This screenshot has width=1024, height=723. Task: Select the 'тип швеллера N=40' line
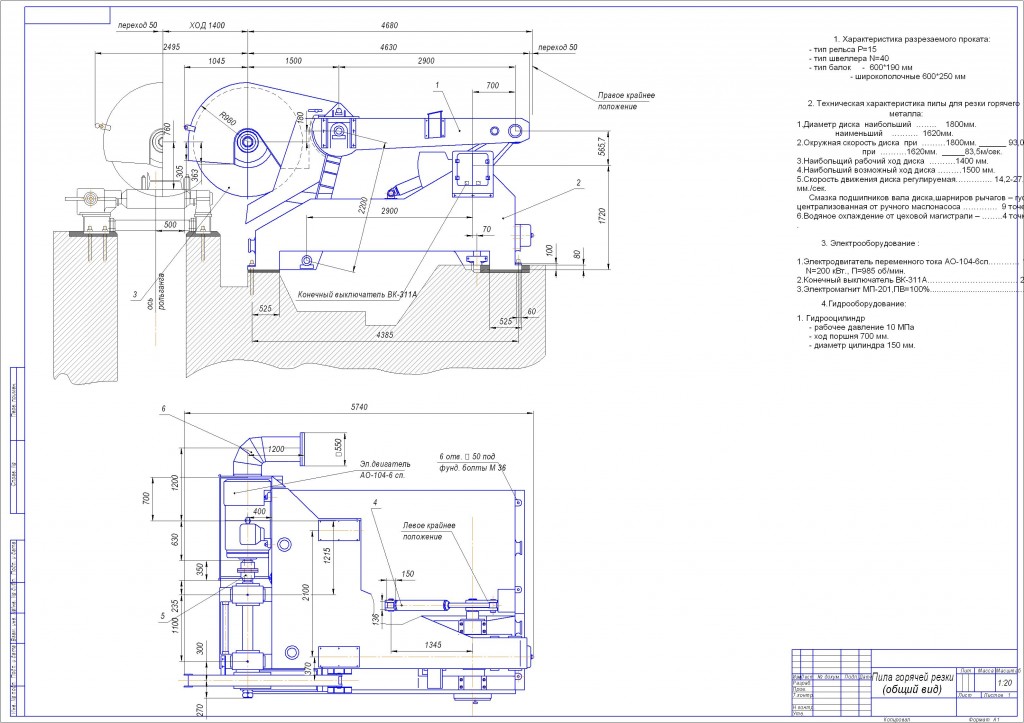(848, 58)
